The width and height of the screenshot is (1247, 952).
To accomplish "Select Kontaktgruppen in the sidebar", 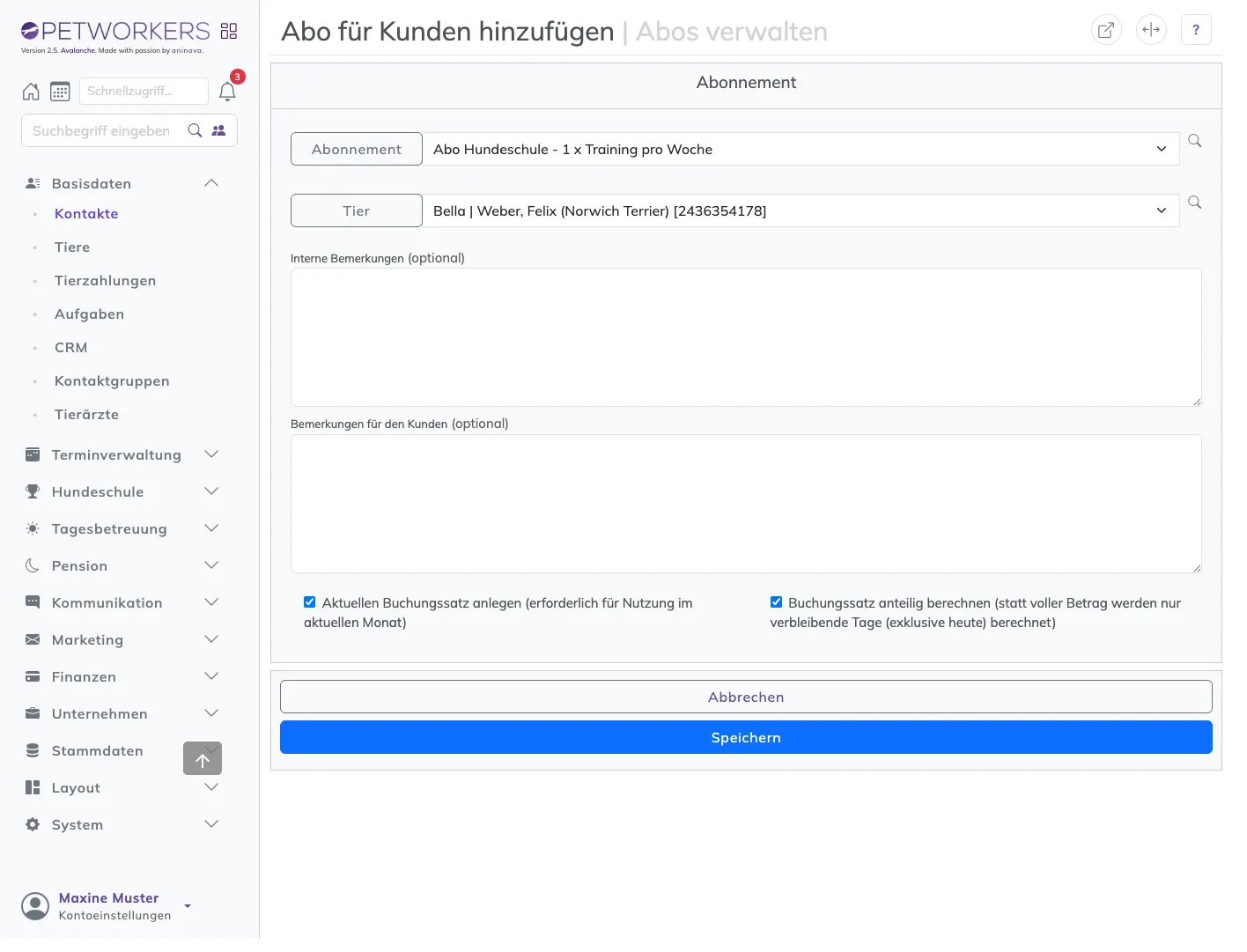I will coord(112,381).
